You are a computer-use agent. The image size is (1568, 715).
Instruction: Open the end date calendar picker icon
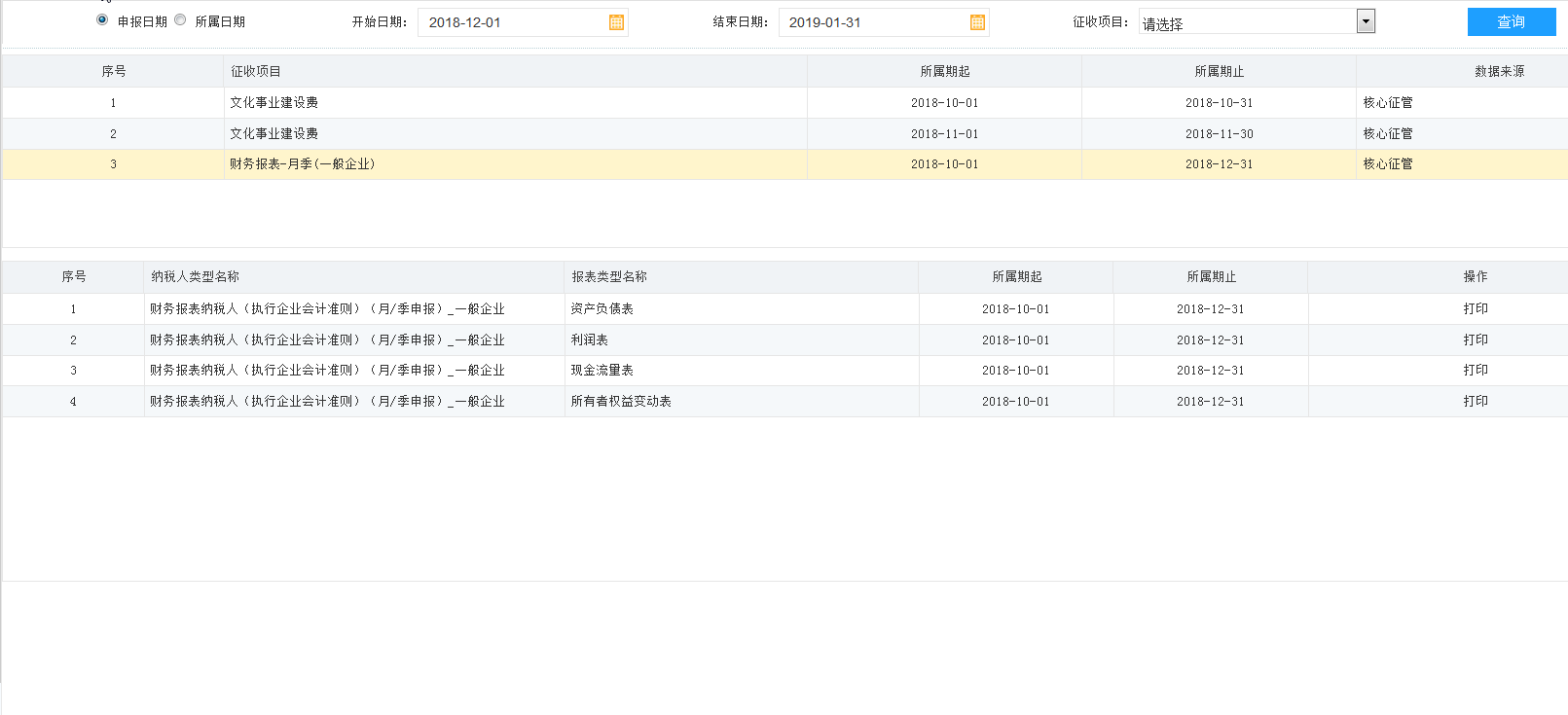[977, 22]
